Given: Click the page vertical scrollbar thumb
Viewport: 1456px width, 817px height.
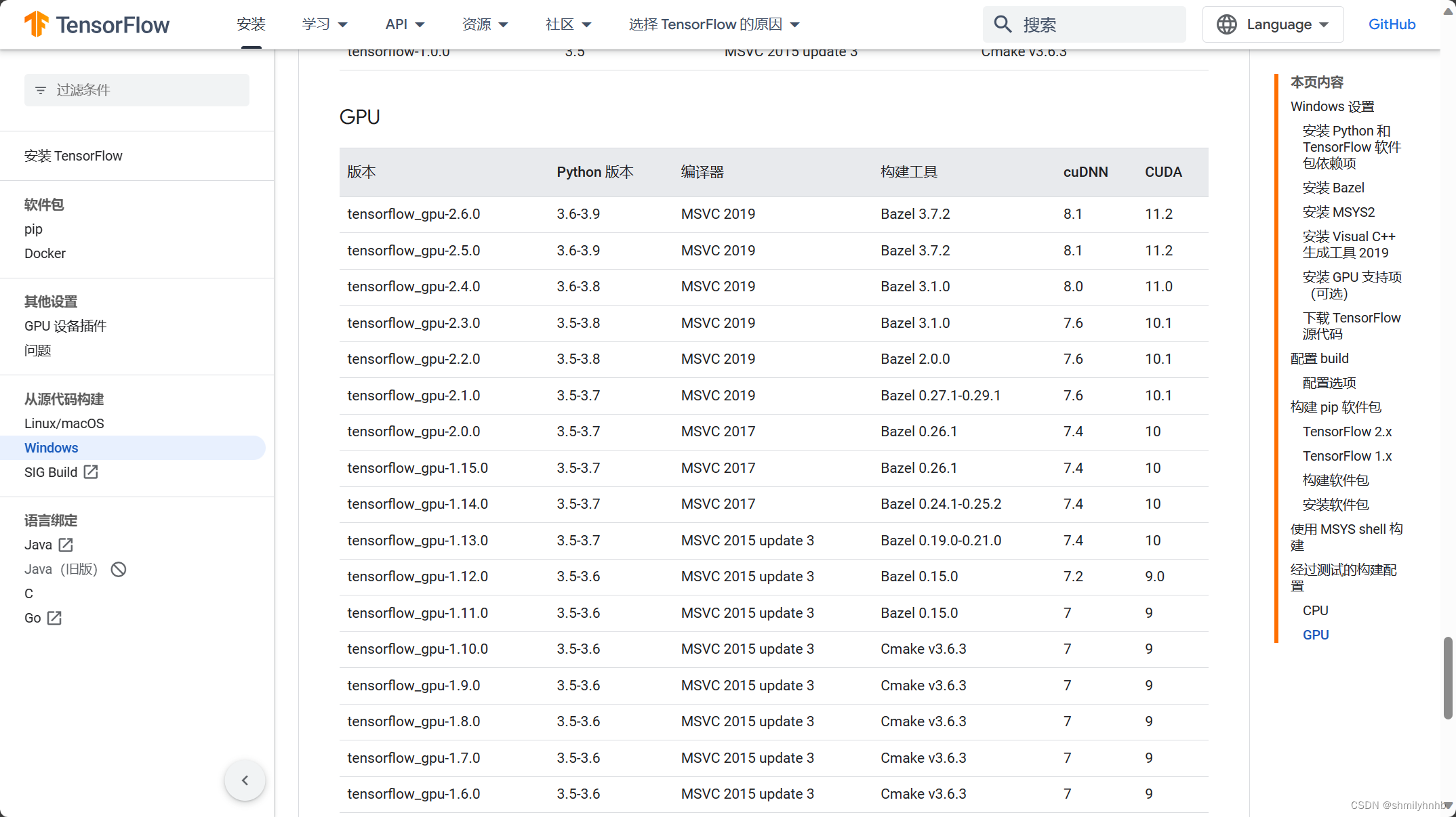Looking at the screenshot, I should (1448, 677).
